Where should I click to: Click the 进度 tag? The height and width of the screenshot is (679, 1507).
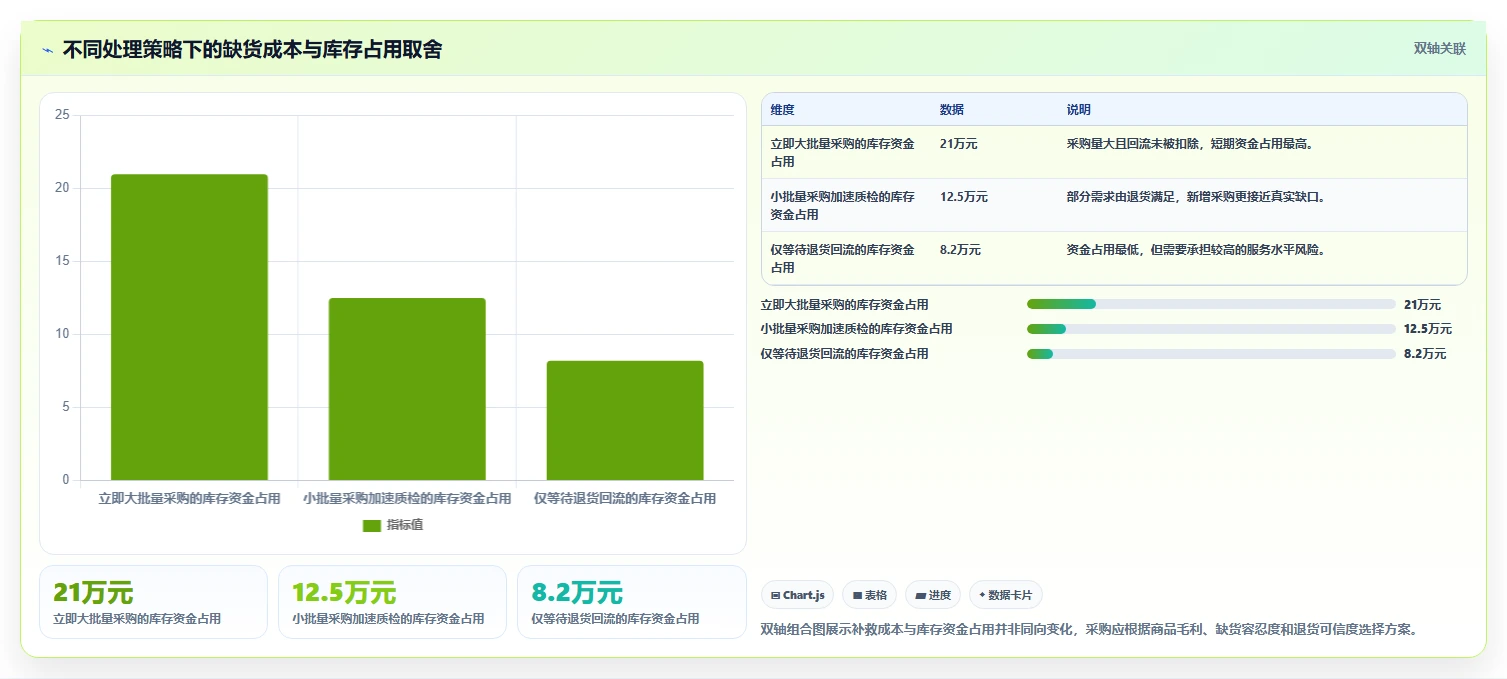point(933,595)
